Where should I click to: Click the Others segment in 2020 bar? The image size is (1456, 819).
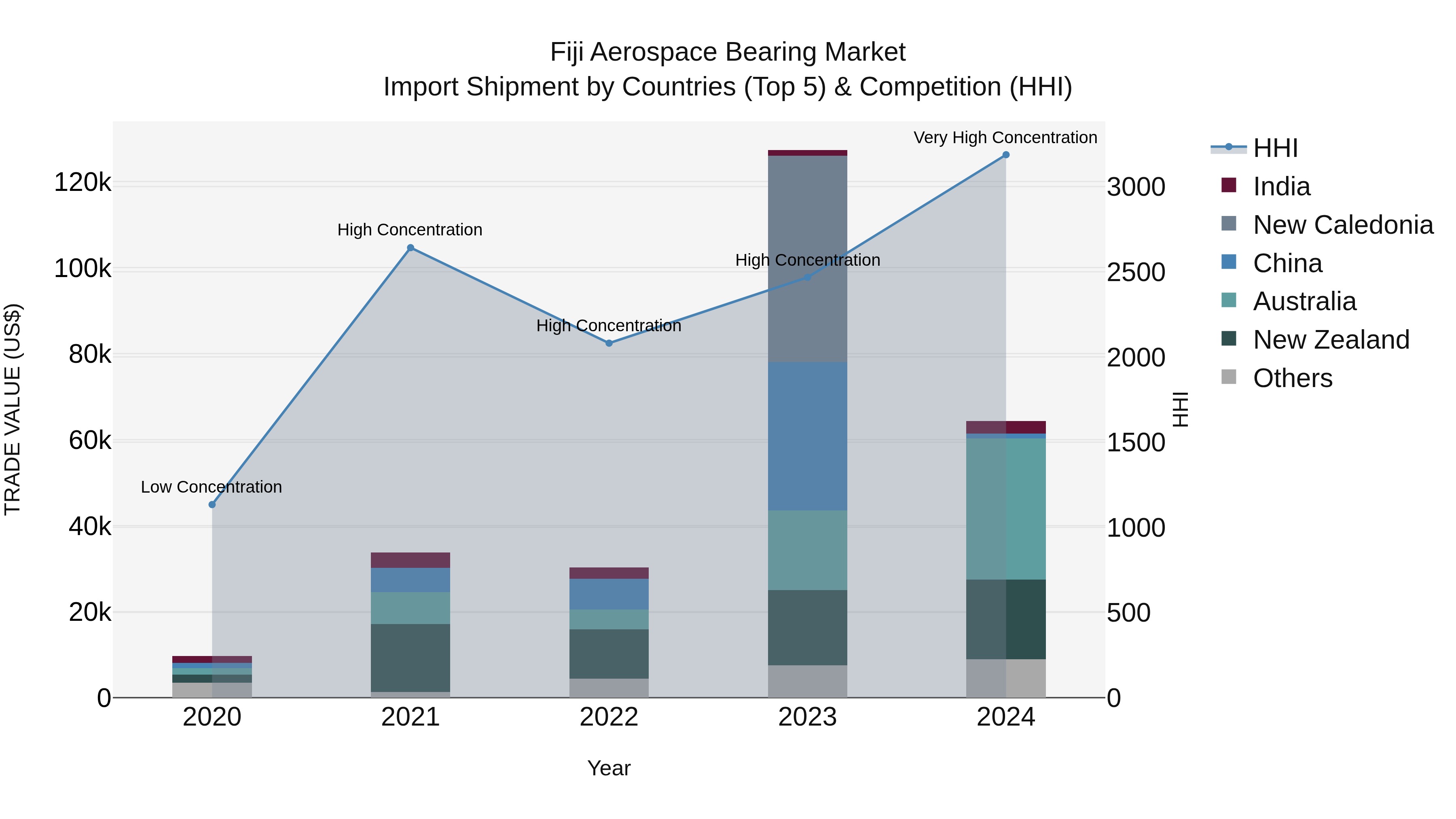[x=212, y=690]
